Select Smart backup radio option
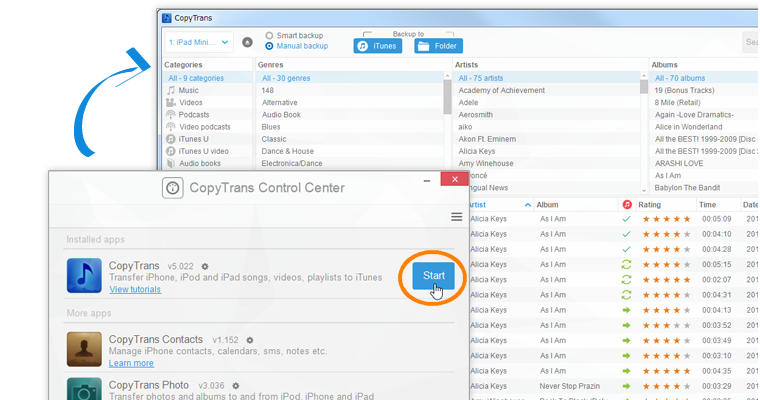 pos(294,35)
